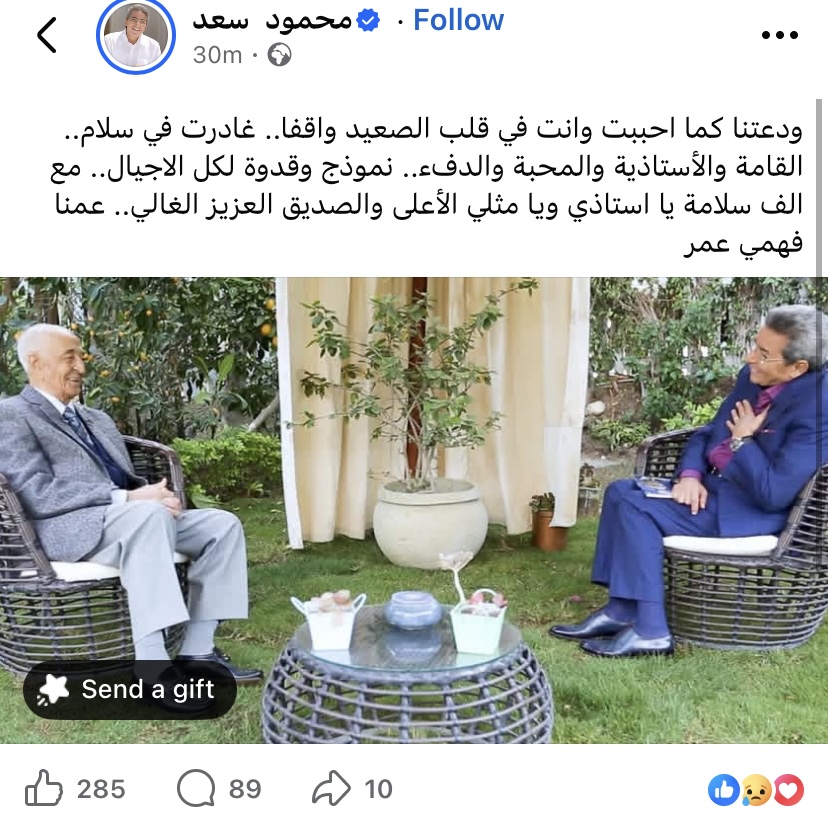Open the poster's profile picture
828x831 pixels.
tap(136, 36)
